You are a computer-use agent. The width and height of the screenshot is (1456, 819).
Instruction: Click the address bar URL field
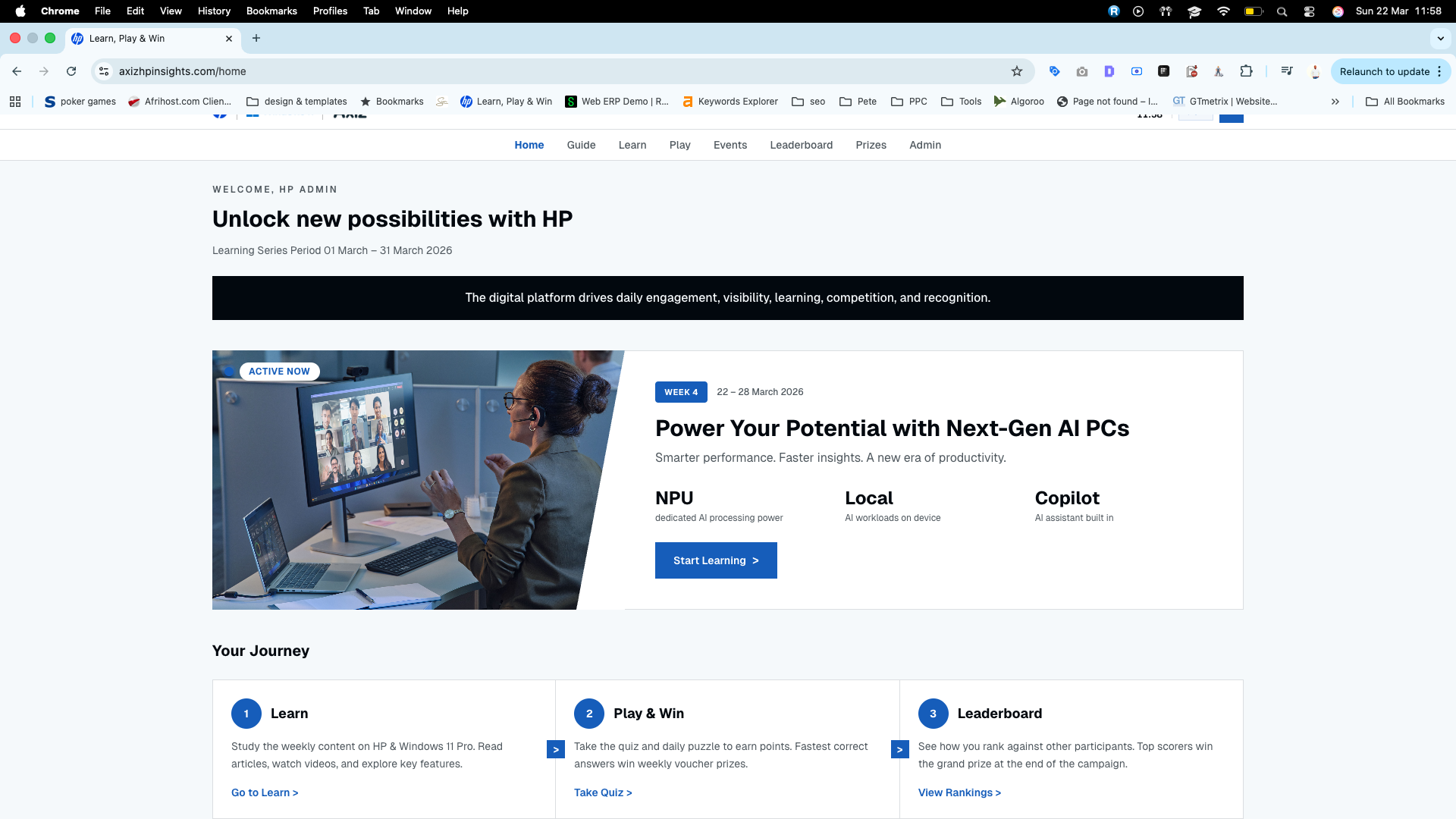[561, 71]
